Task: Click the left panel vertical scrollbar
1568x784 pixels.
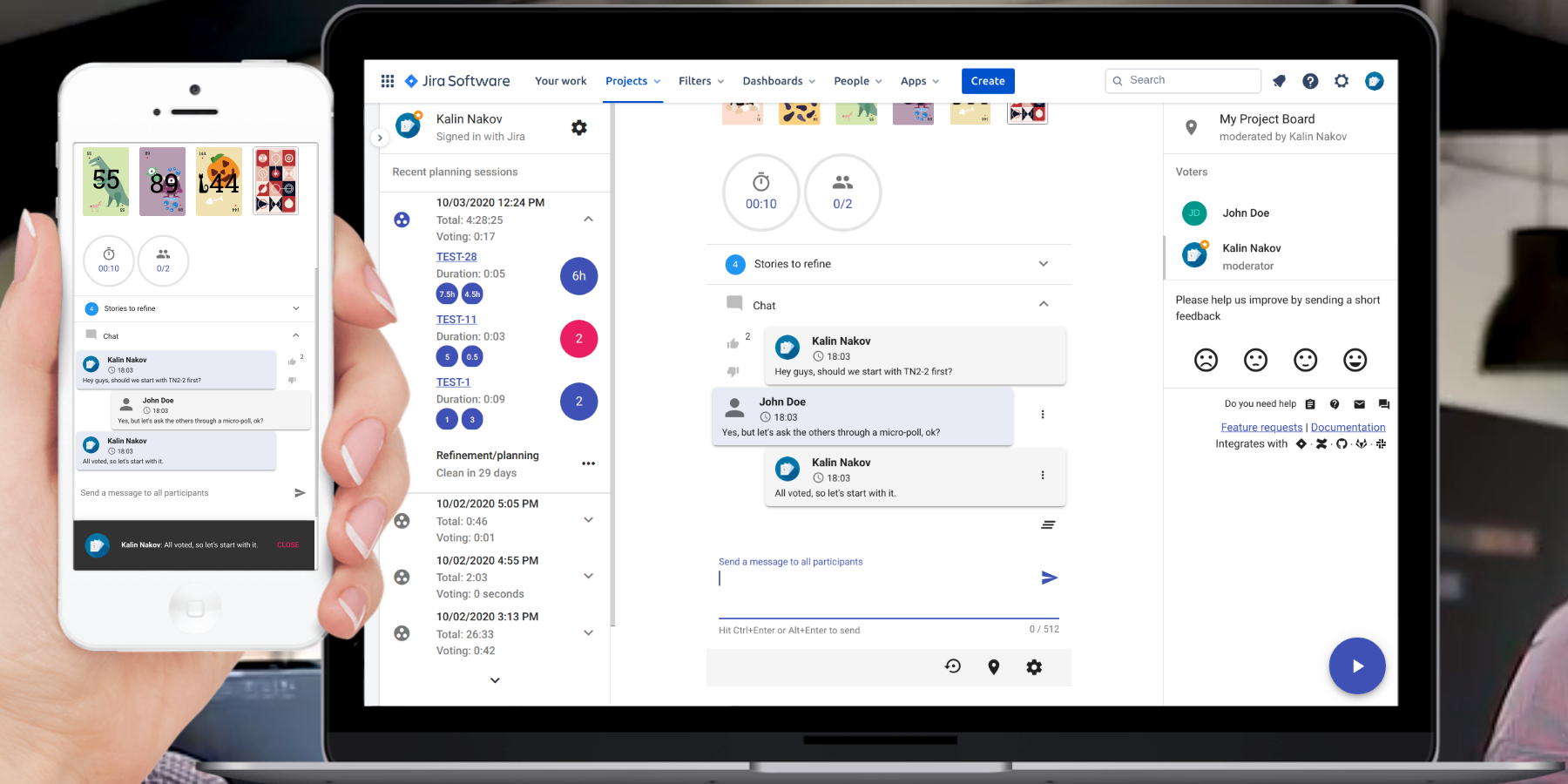Action: (x=612, y=366)
